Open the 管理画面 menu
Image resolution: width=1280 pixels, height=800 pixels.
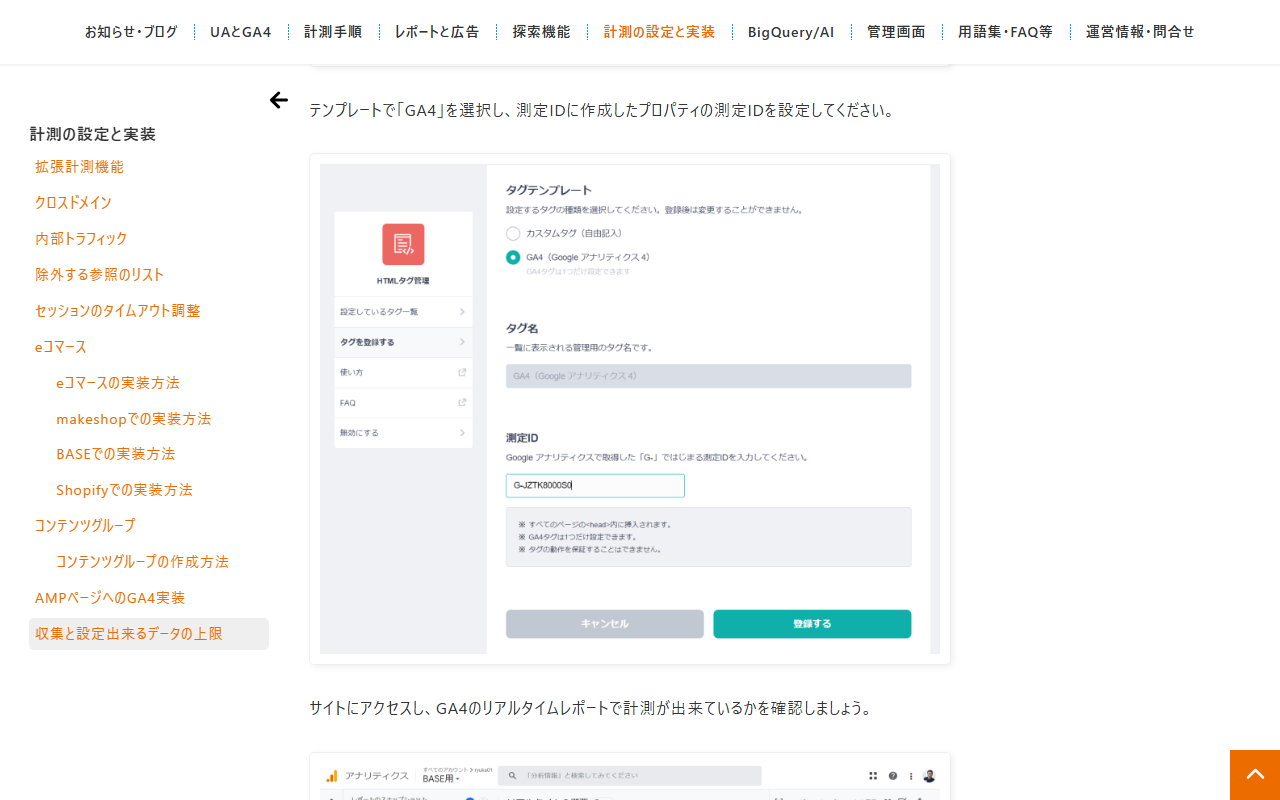[896, 31]
